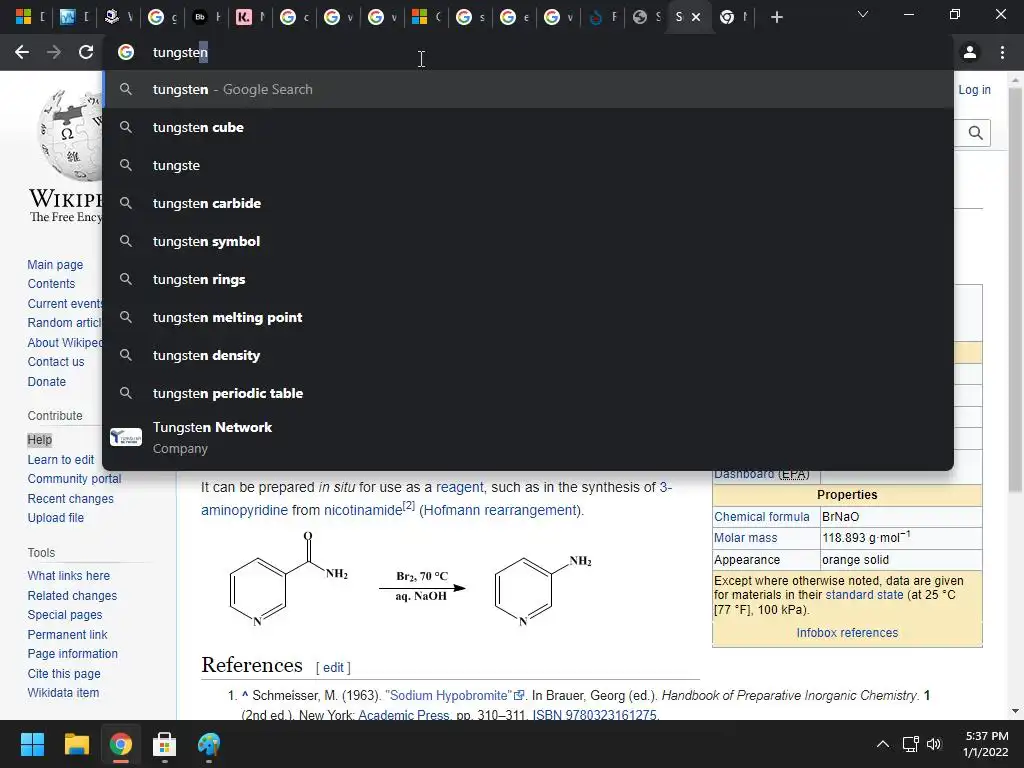
Task: Close the active browser tab
Action: click(696, 18)
